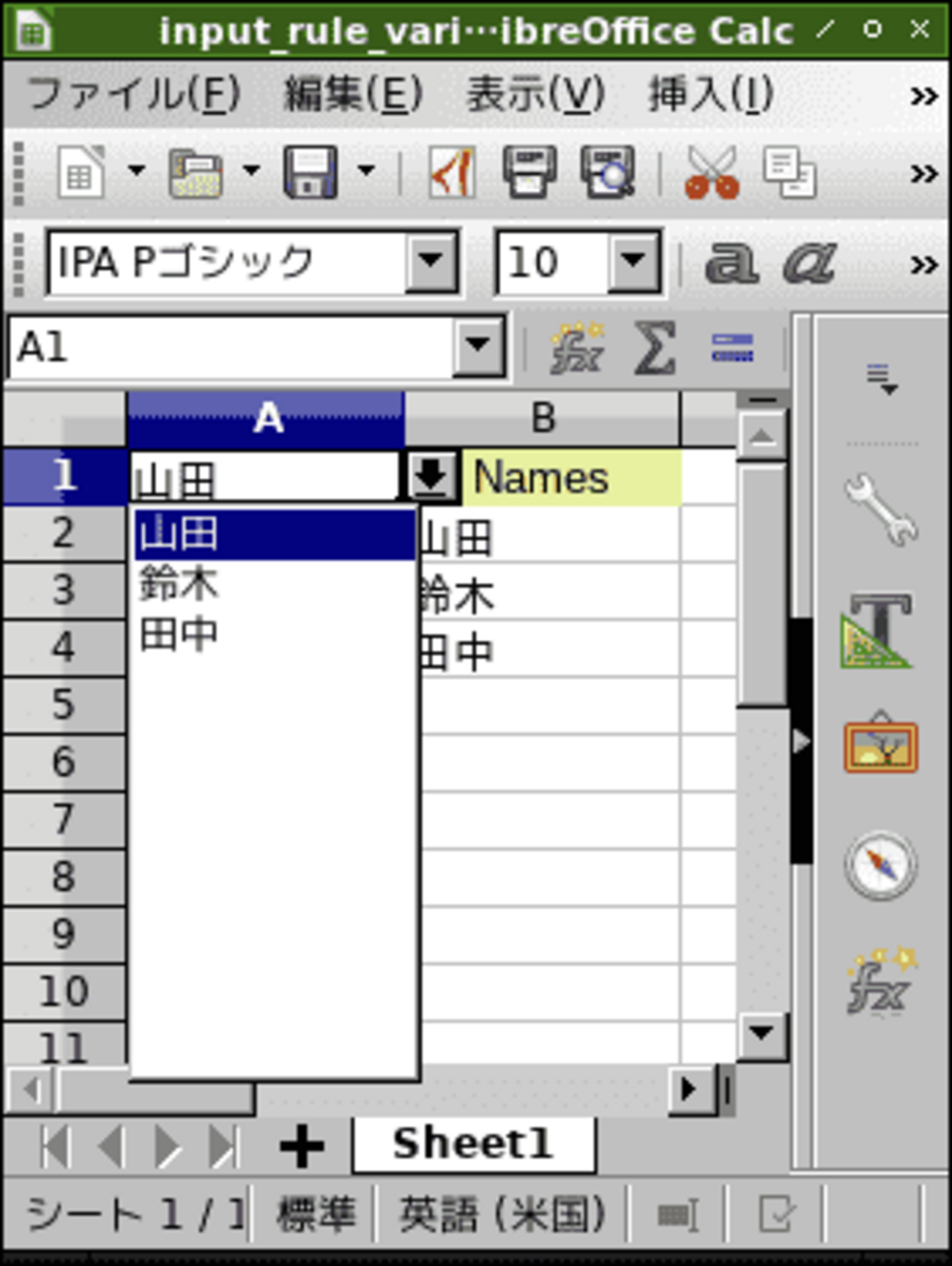952x1266 pixels.
Task: Click cell B4 containing 田中
Action: 549,649
